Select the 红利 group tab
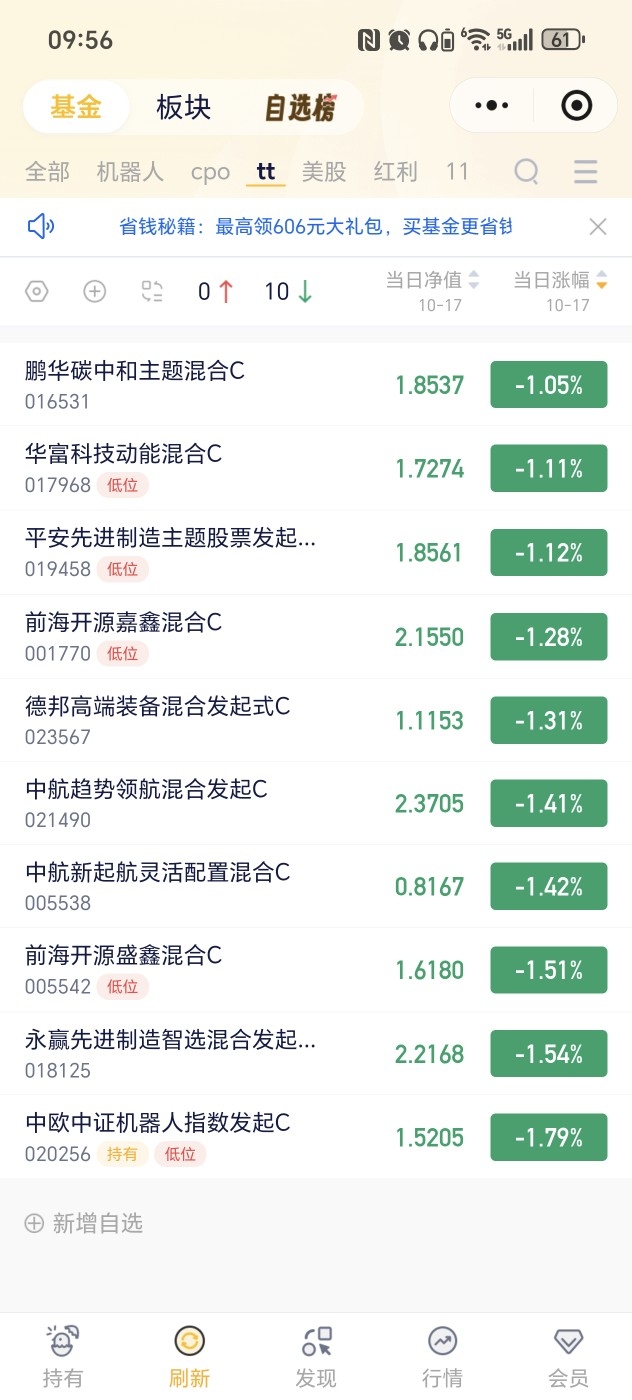The image size is (632, 1400). (395, 172)
